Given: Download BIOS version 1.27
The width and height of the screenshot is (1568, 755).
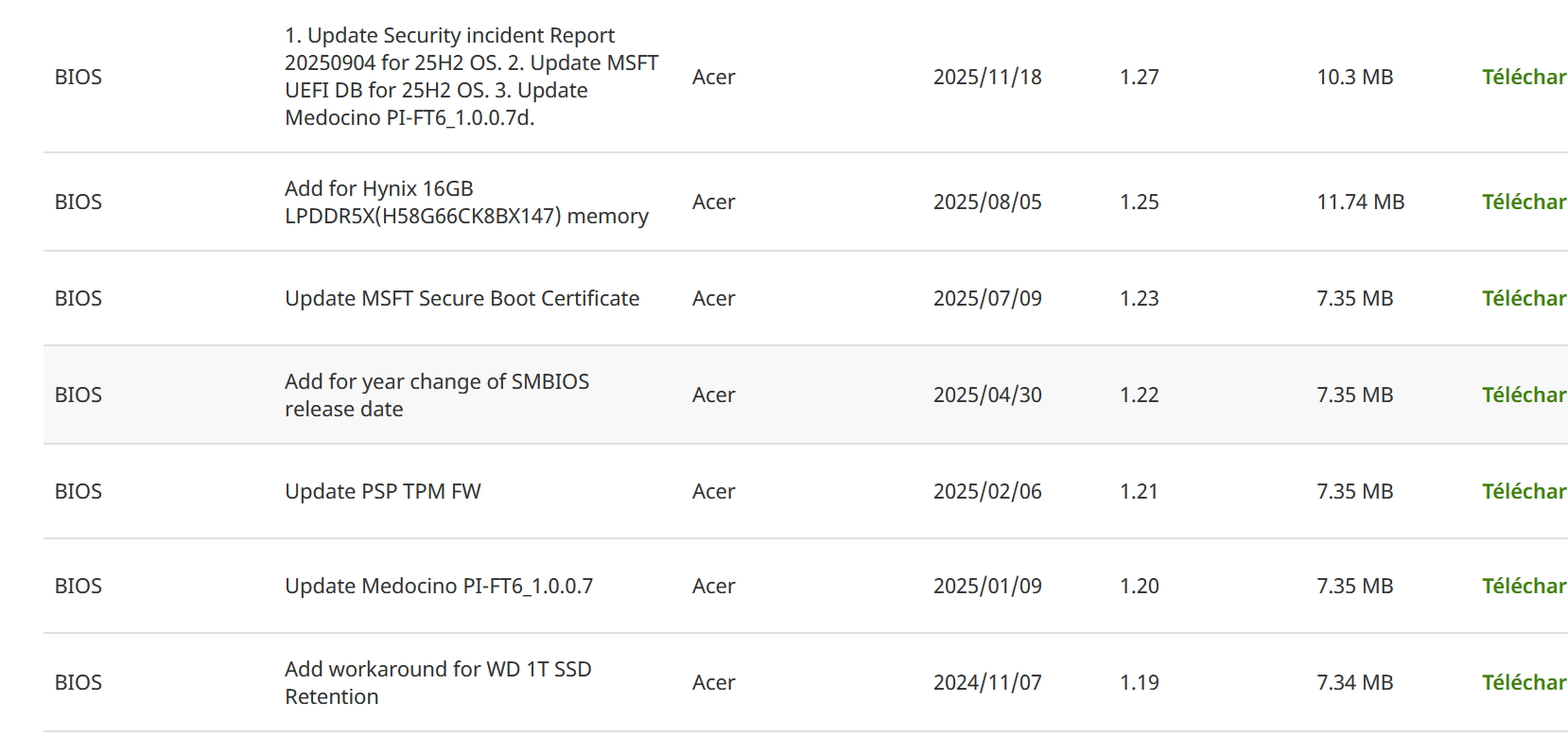Looking at the screenshot, I should tap(1524, 78).
